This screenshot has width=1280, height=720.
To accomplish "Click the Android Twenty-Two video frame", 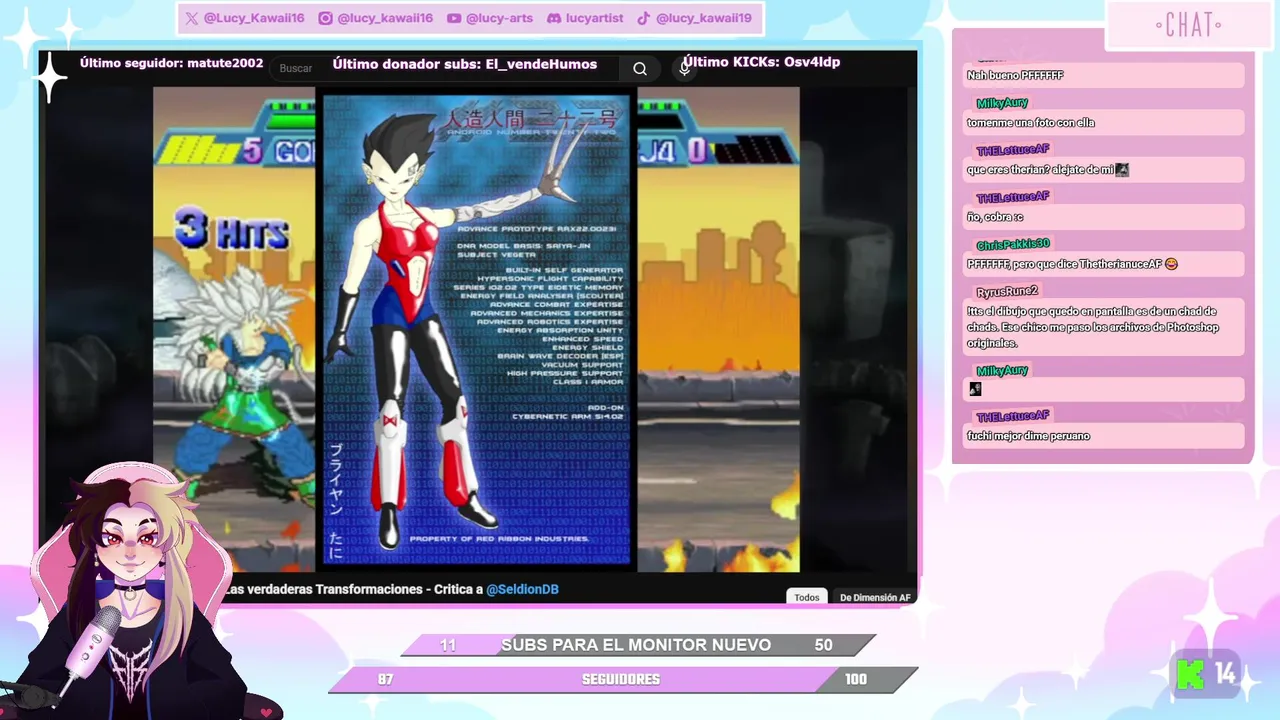I will click(477, 329).
